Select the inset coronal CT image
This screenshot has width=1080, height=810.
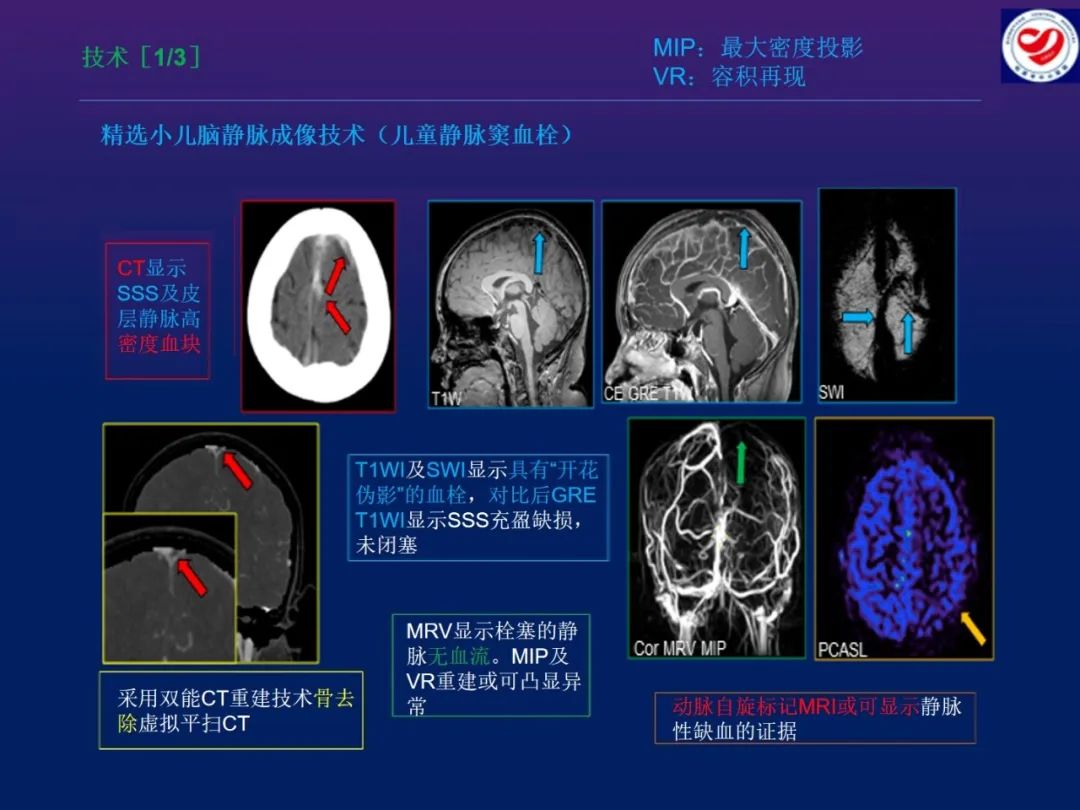click(169, 588)
